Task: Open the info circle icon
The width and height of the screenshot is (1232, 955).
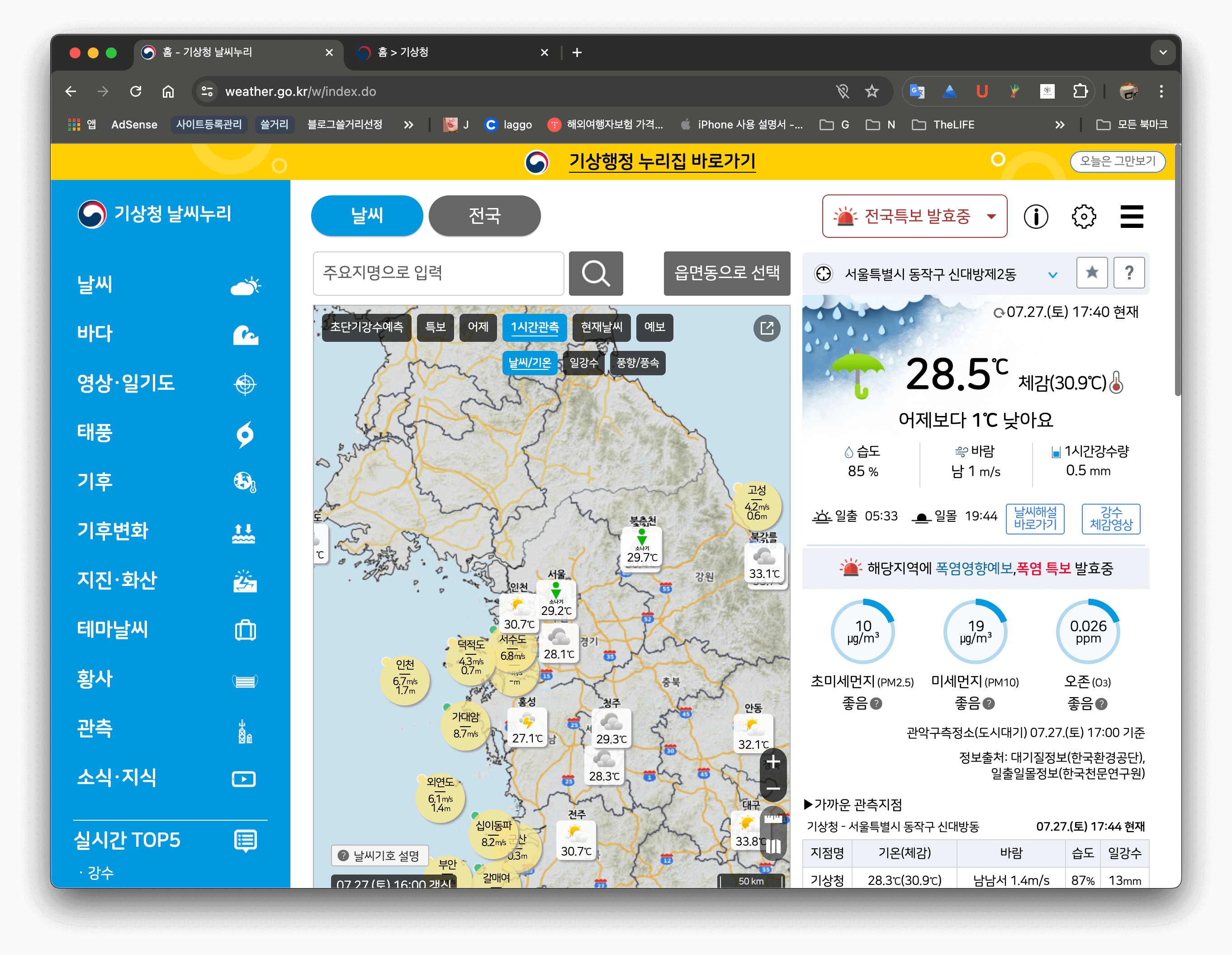Action: (x=1036, y=217)
